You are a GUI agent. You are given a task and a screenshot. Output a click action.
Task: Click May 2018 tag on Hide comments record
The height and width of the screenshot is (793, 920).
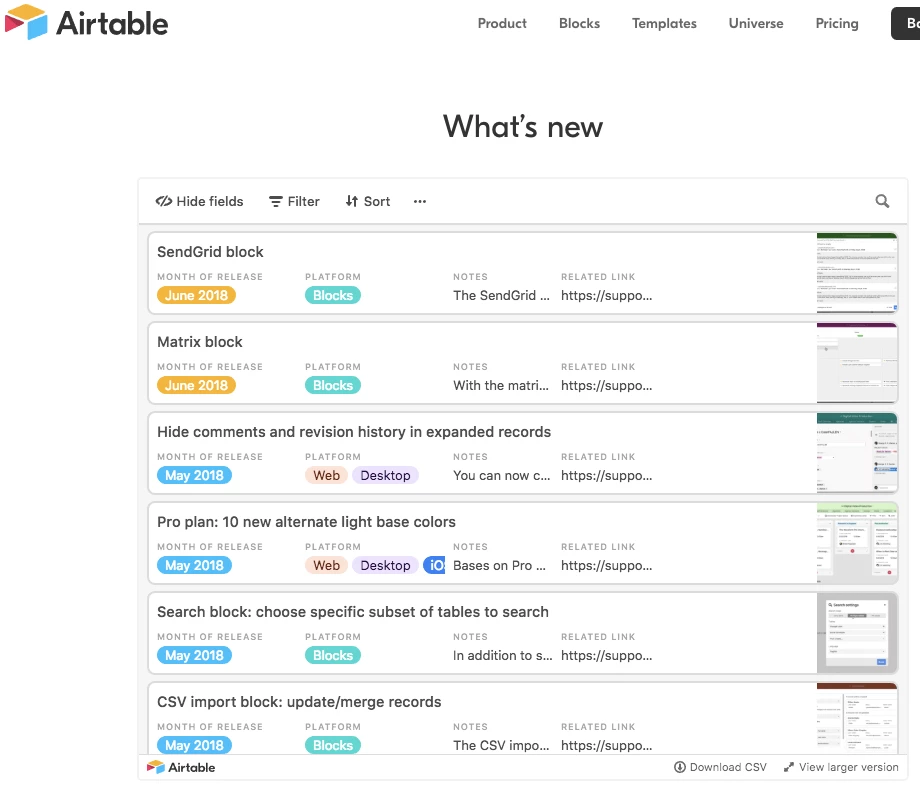coord(194,475)
